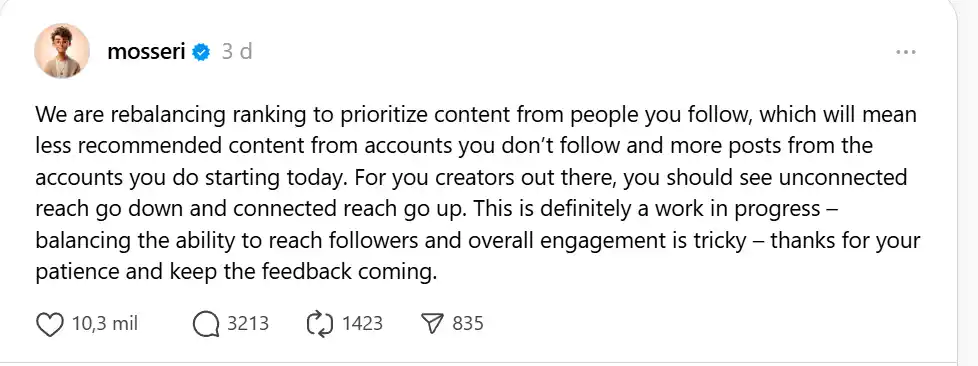
Task: Repost using the circular arrows icon
Action: pos(321,324)
